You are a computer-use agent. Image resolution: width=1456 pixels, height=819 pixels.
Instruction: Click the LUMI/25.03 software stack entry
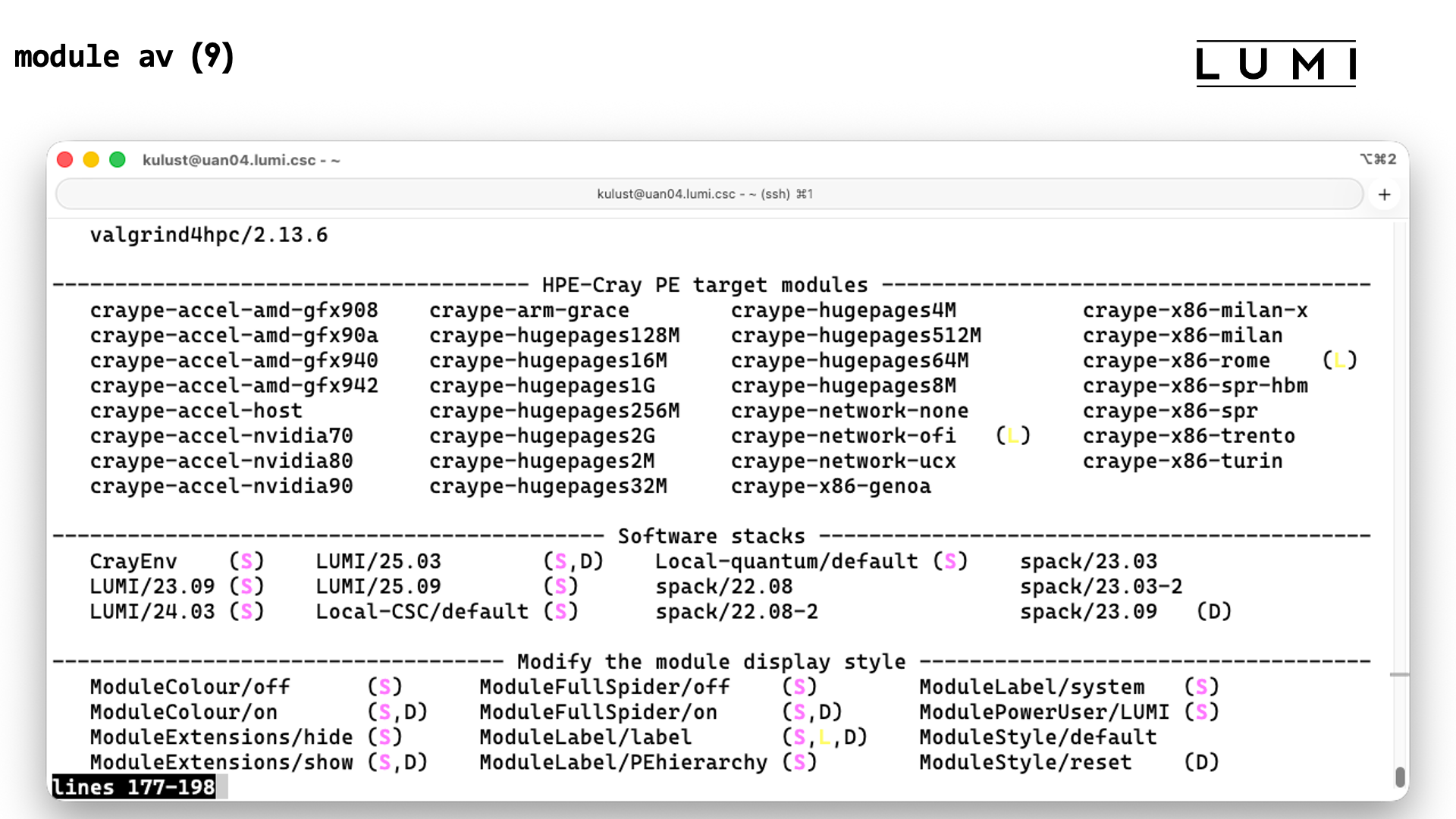[378, 561]
